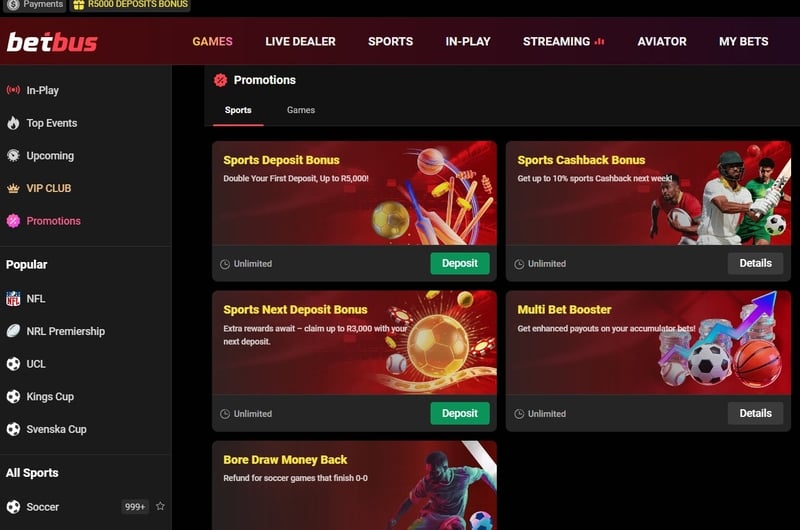Open Details for Multi Bet Booster
800x530 pixels.
[755, 413]
